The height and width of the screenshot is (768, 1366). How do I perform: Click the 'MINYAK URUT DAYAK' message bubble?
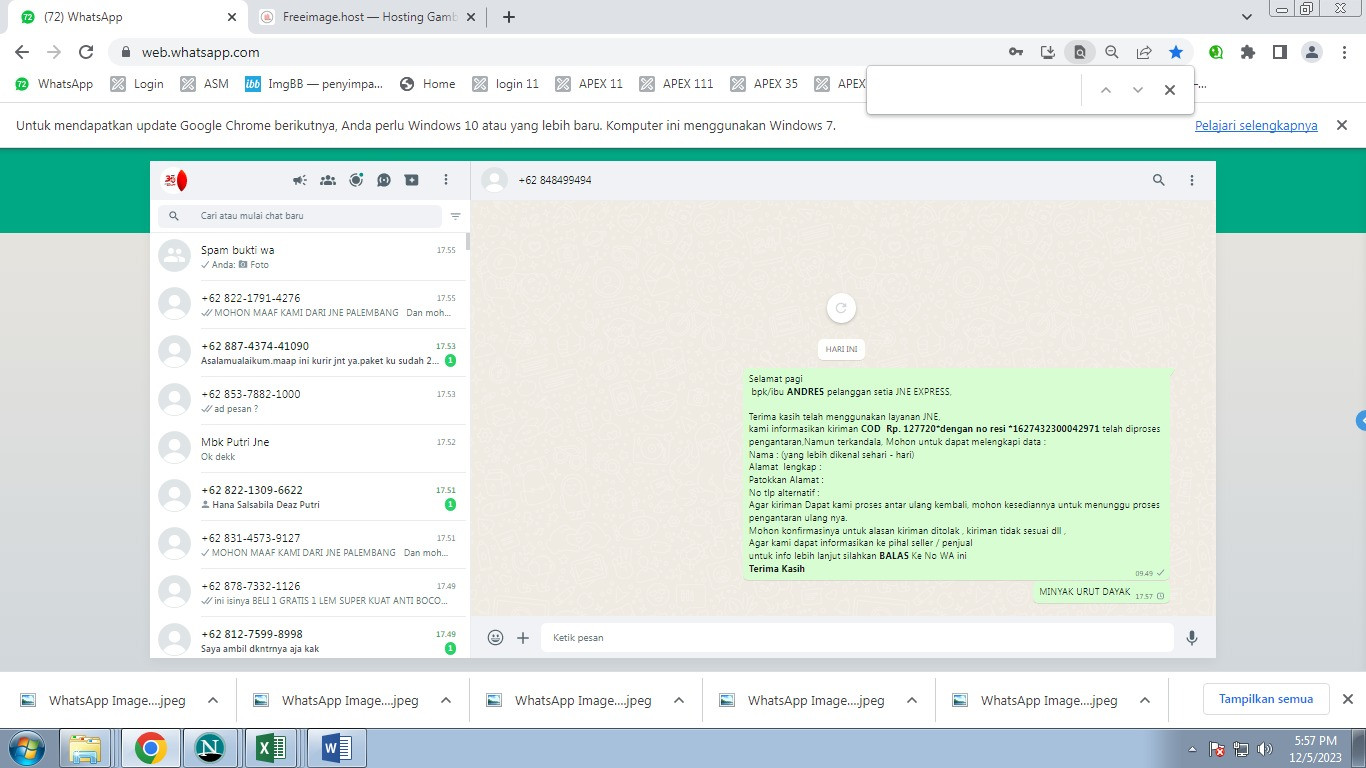[x=1101, y=593]
